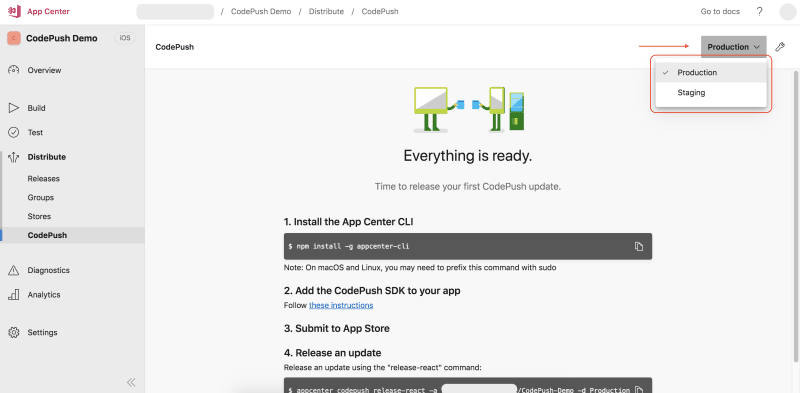The height and width of the screenshot is (393, 800).
Task: Open the user avatar in top right
Action: (x=788, y=12)
